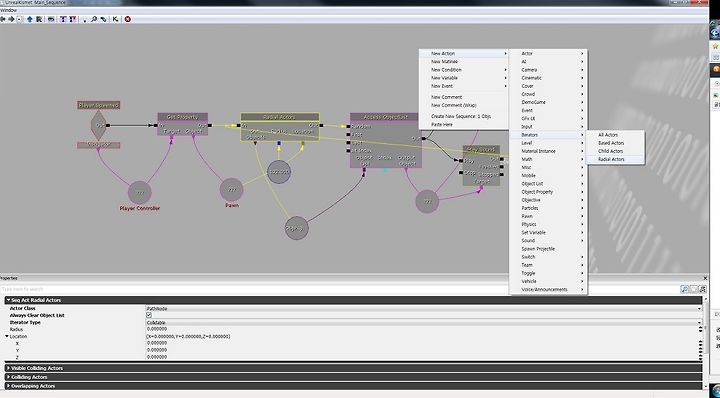
Task: Adjust the Y location value spinner
Action: 701,350
